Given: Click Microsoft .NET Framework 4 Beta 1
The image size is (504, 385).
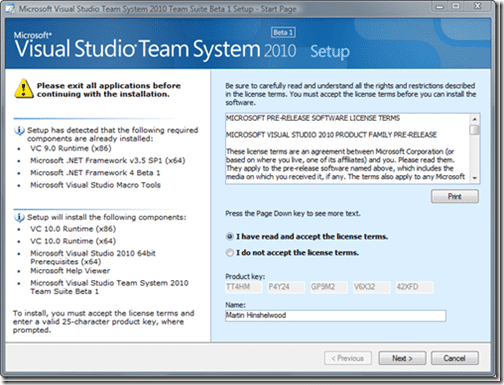Looking at the screenshot, I should 95,173.
